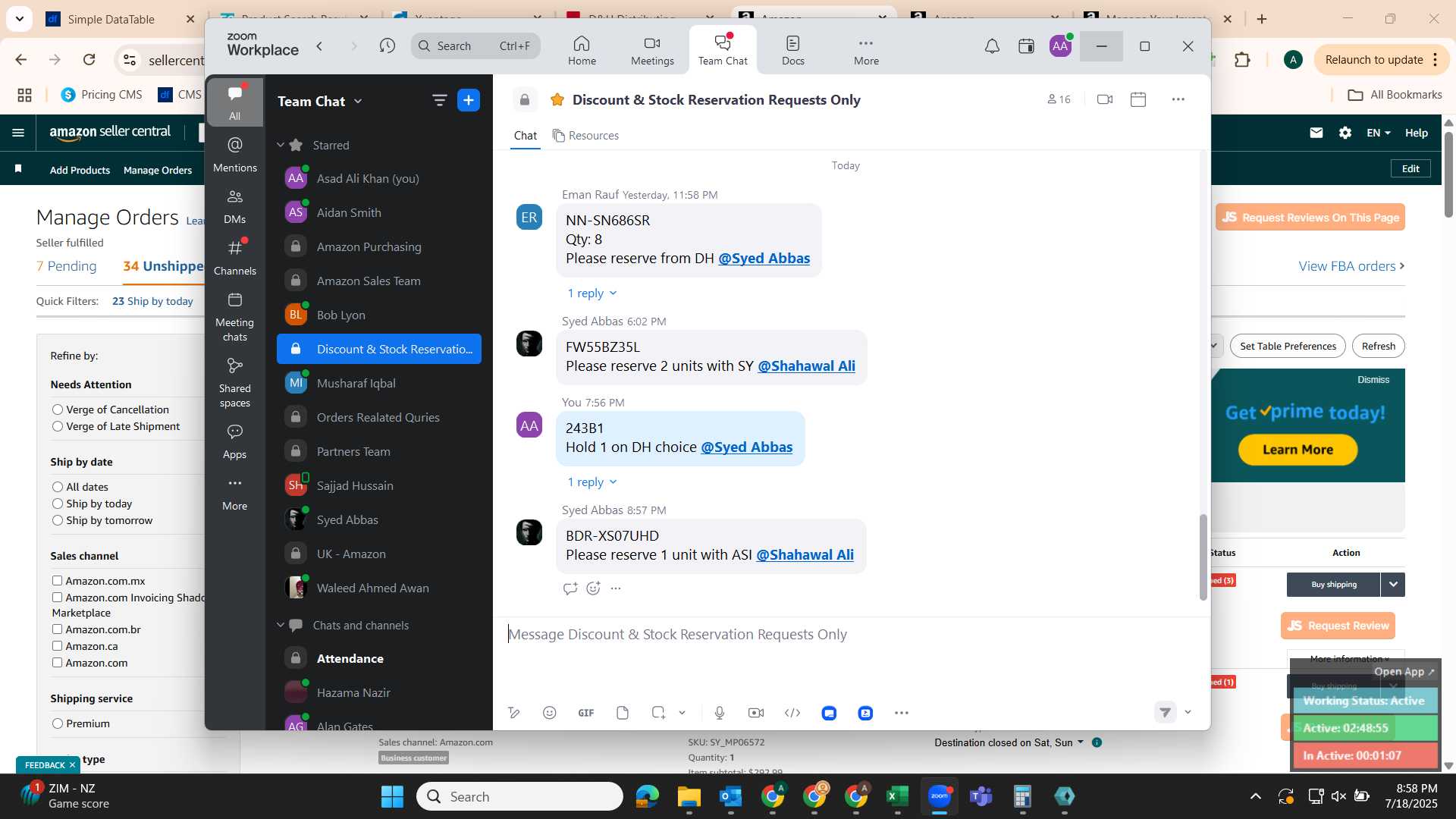Screen dimensions: 1456x819
Task: Open Aidan Smith chat
Action: click(x=379, y=212)
